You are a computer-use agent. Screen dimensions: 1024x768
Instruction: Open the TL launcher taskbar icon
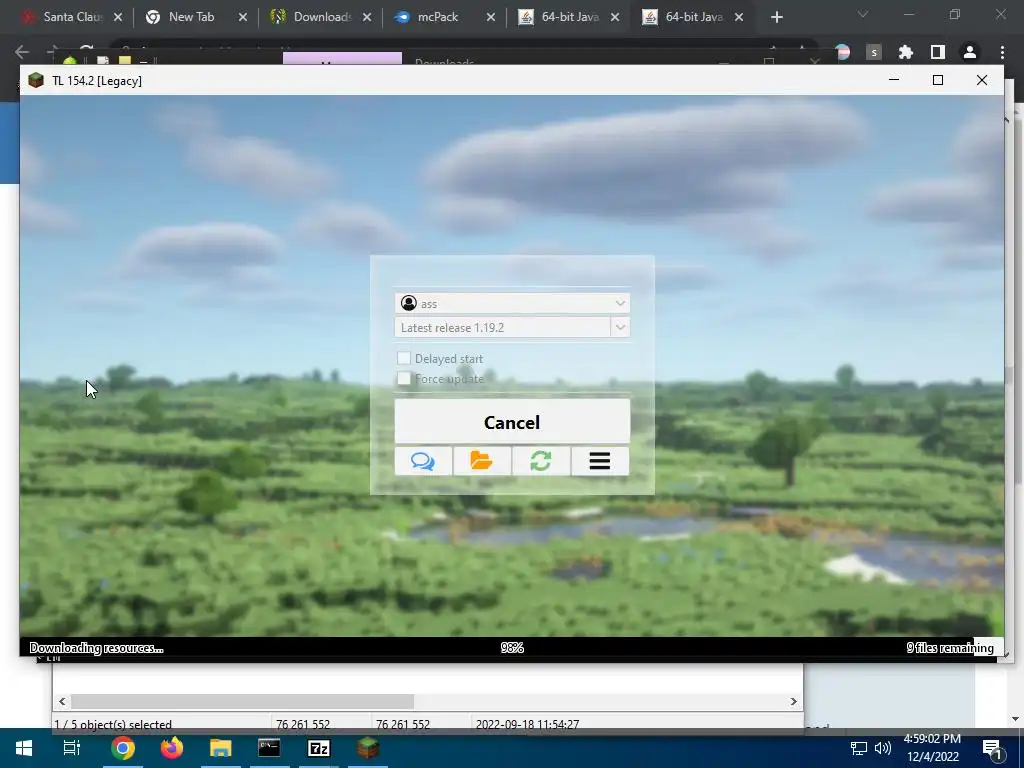tap(368, 748)
